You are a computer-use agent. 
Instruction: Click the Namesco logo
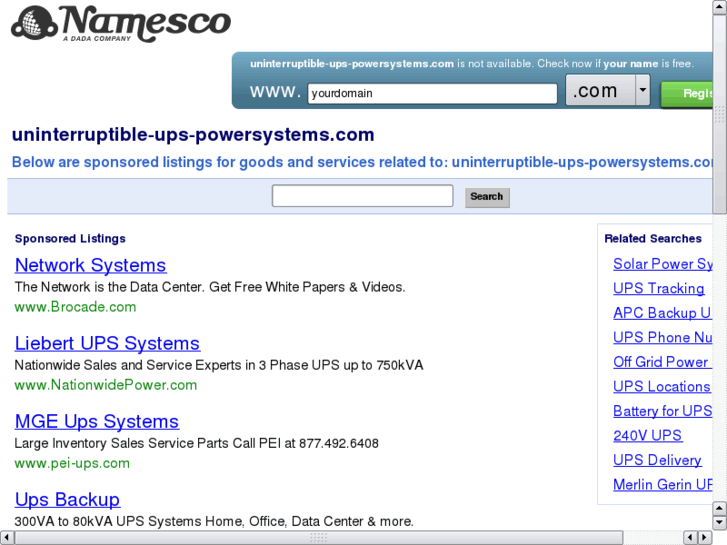tap(121, 24)
